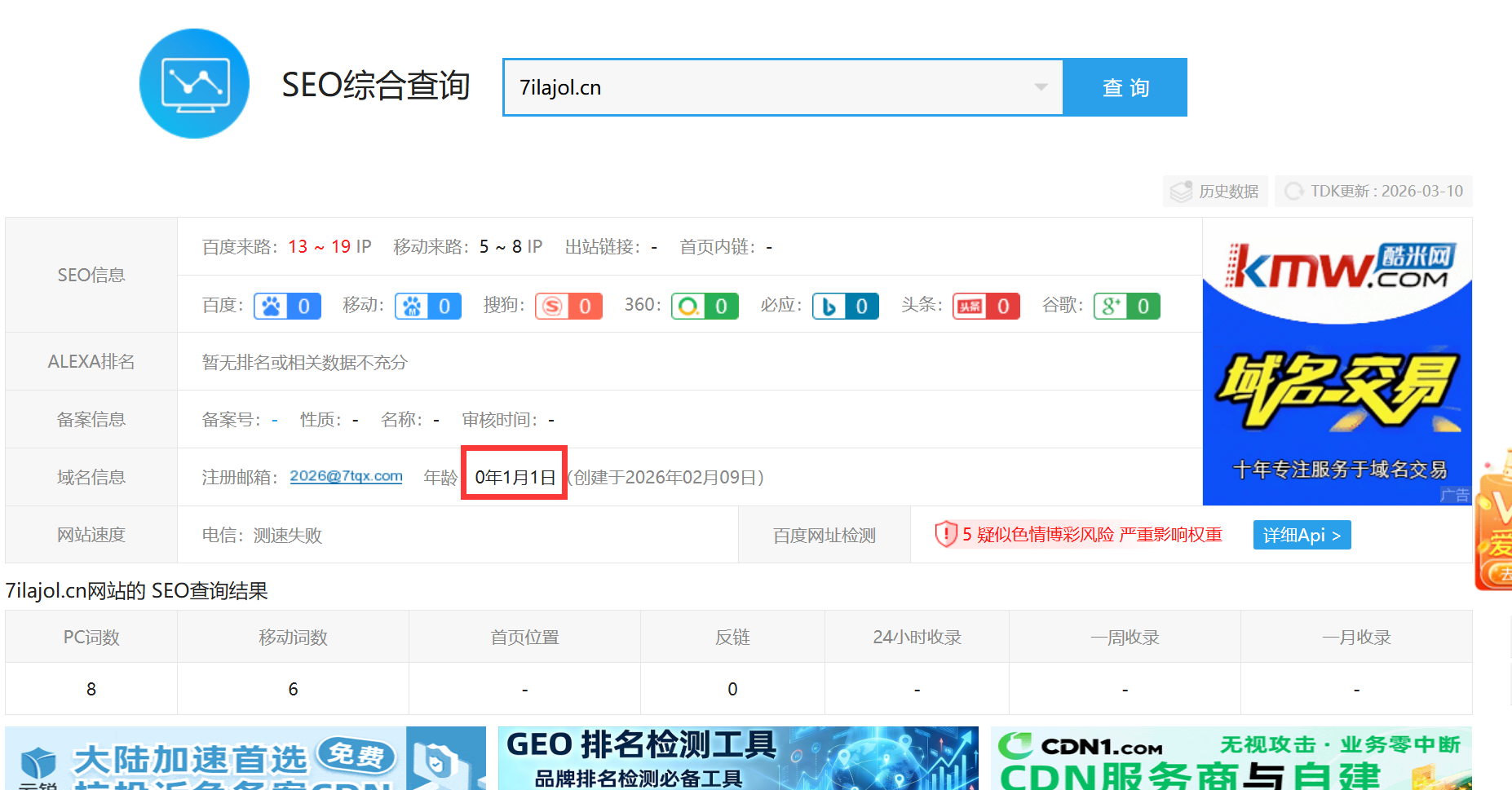
Task: Expand the domain input dropdown arrow
Action: pos(1040,87)
